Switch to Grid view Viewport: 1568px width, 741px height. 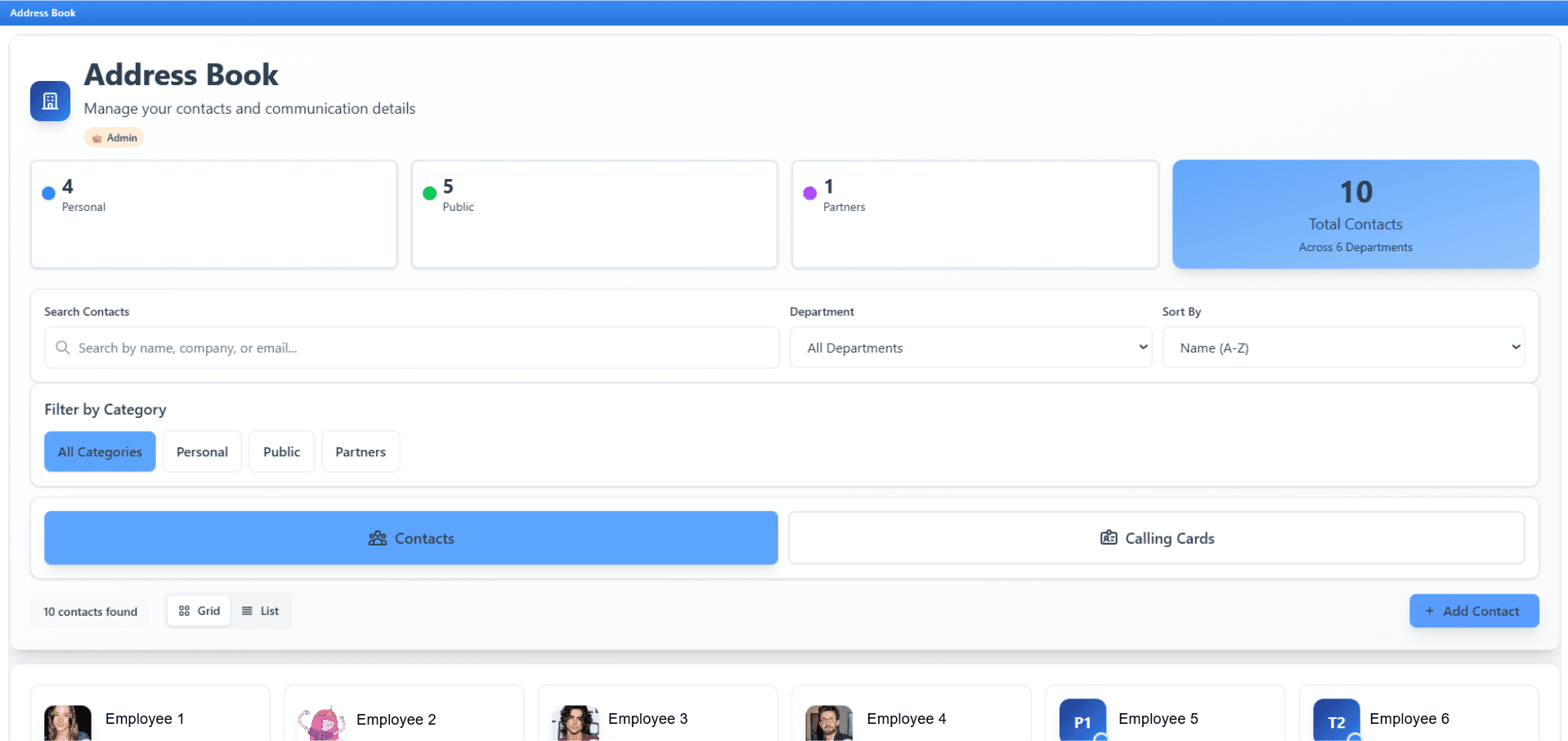tap(199, 611)
